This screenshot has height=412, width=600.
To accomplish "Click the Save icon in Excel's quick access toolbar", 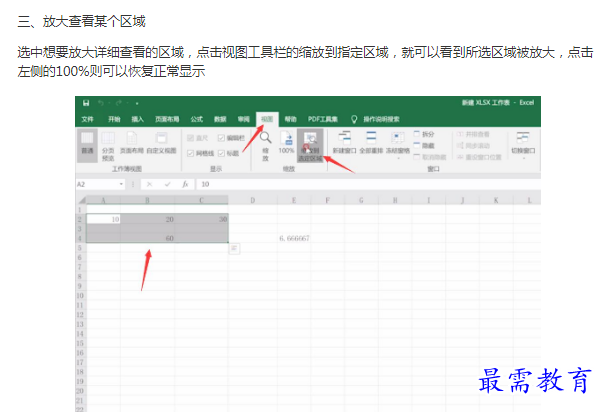I will click(86, 103).
